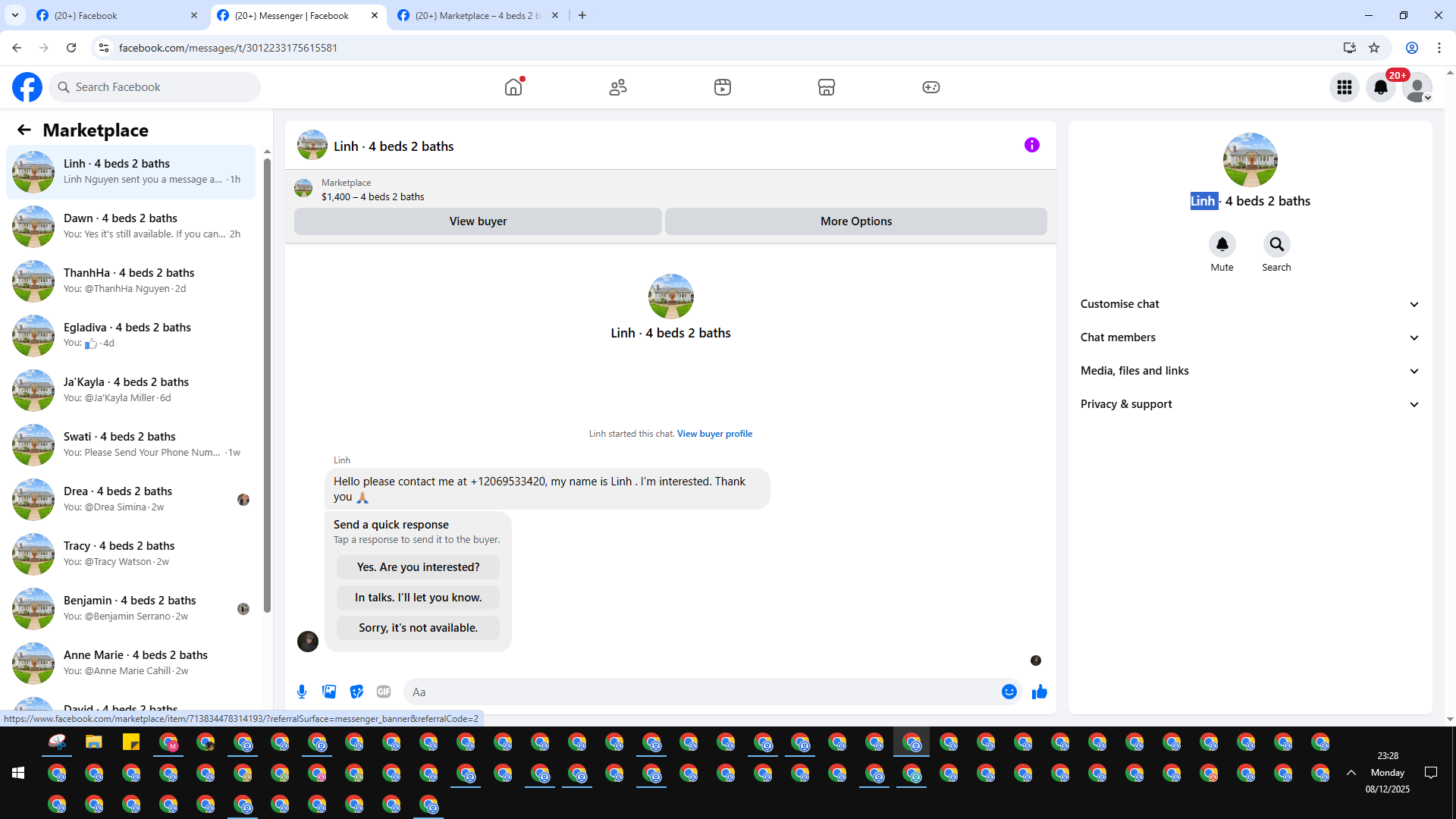
Task: Send quick reply 'Yes. Are you interested?'
Action: 418,567
